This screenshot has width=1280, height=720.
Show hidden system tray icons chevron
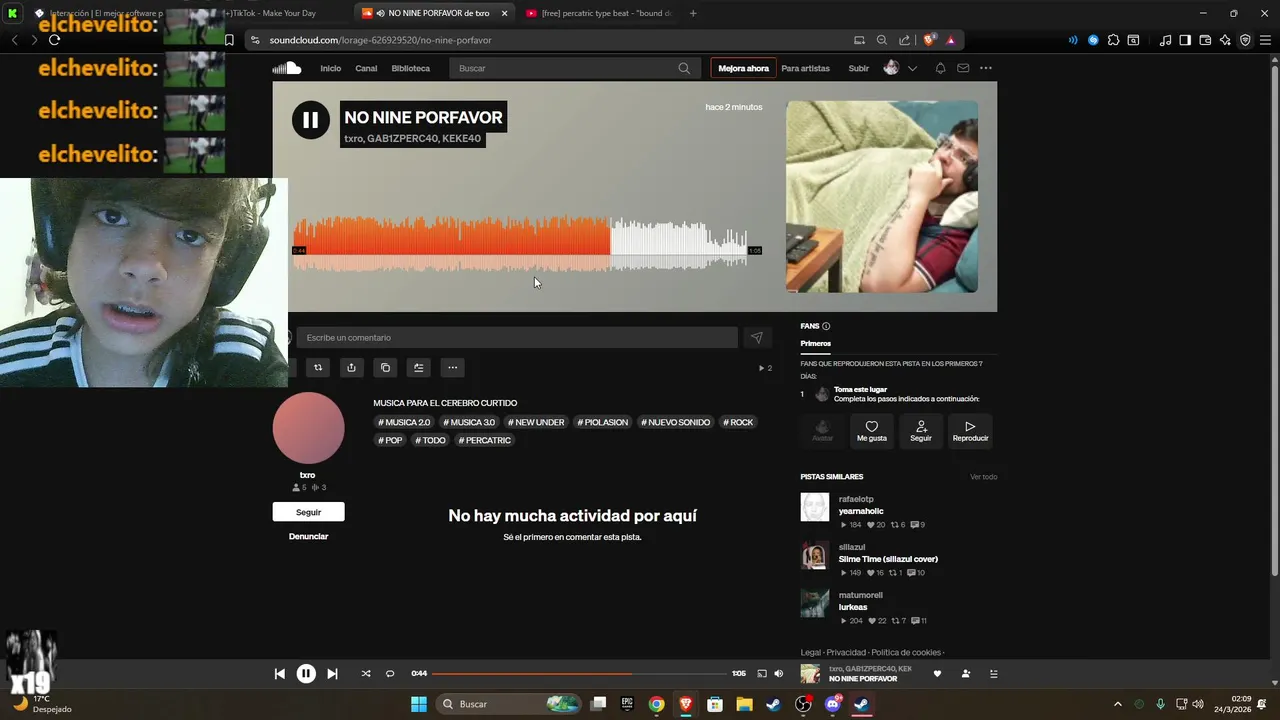point(1120,704)
